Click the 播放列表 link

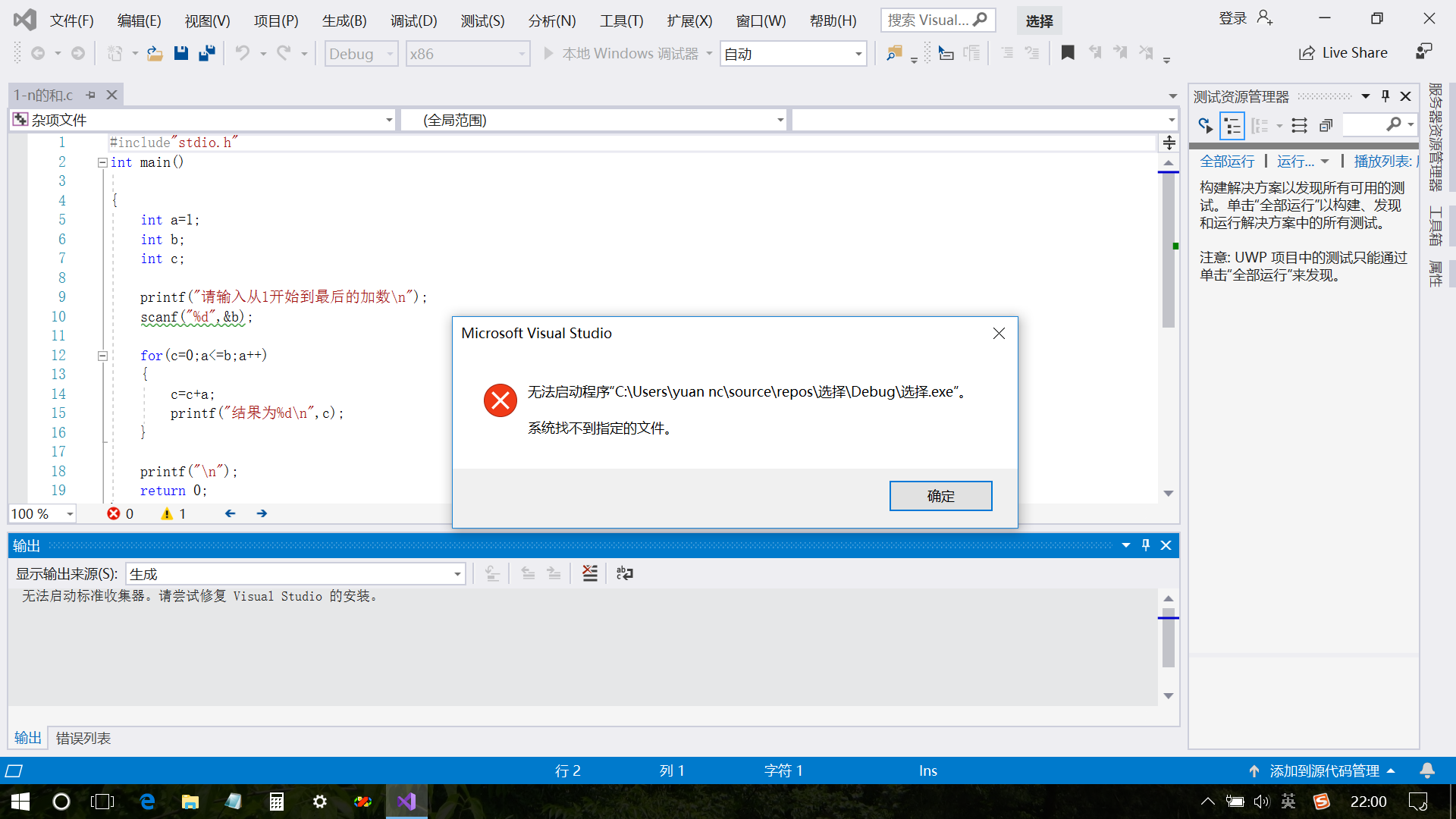(1385, 162)
